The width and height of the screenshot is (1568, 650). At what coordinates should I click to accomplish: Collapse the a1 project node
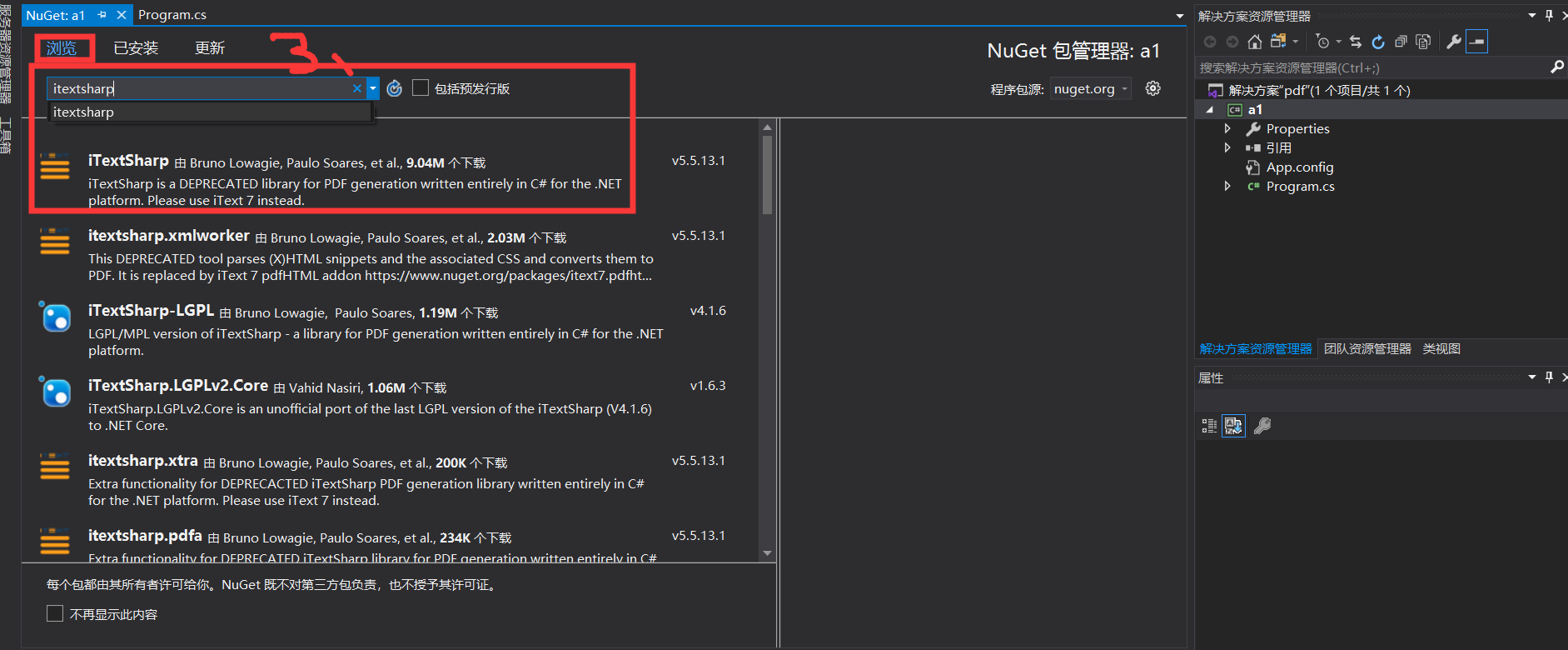[x=1210, y=110]
